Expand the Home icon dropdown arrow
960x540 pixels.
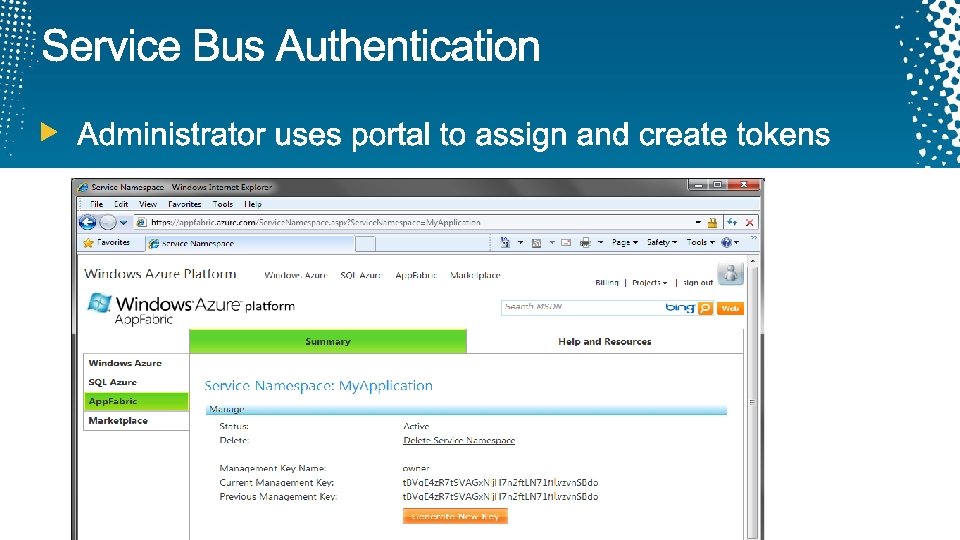click(520, 242)
